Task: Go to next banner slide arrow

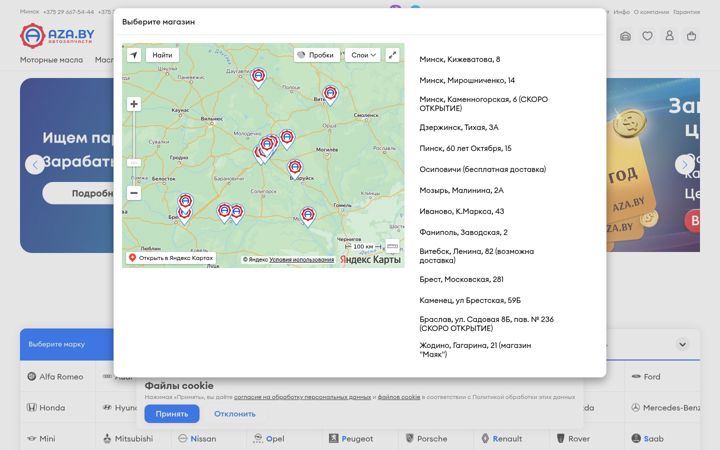Action: click(x=685, y=164)
